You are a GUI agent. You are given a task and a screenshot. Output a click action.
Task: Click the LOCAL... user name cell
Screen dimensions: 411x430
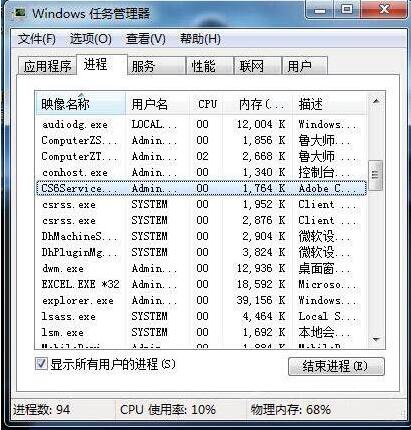coord(154,124)
